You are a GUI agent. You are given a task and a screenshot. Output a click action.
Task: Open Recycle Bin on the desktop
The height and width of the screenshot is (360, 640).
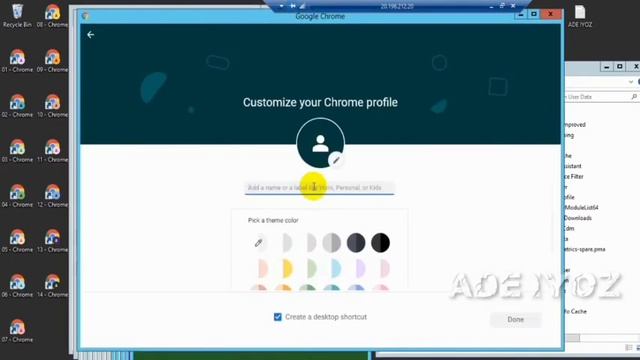point(17,16)
